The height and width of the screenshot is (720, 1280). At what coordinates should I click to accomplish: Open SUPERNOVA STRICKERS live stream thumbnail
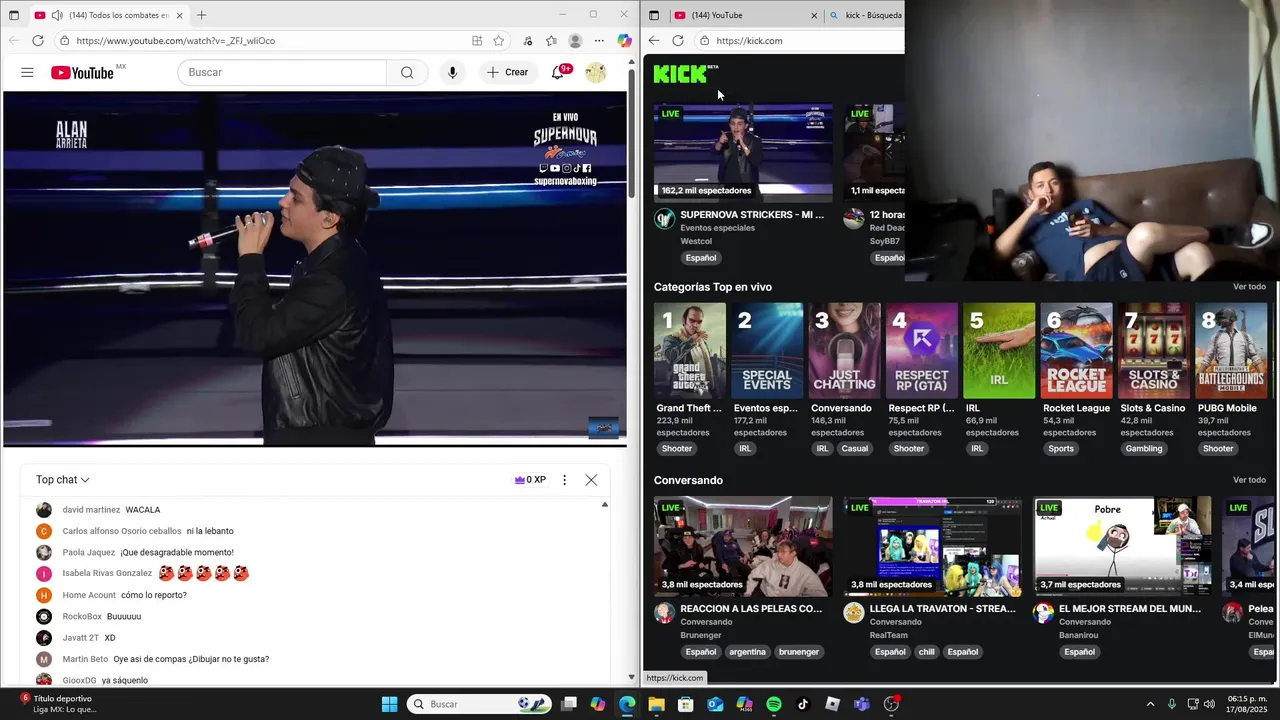click(743, 151)
